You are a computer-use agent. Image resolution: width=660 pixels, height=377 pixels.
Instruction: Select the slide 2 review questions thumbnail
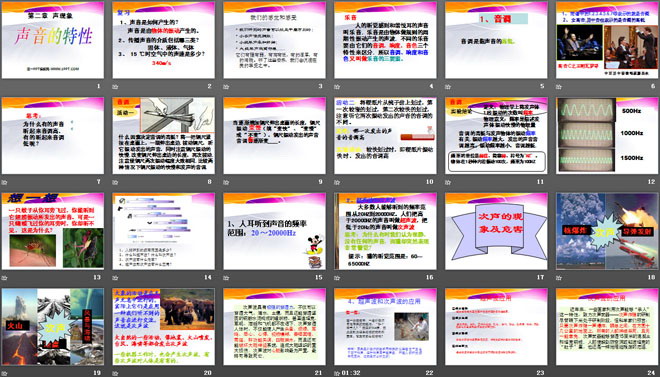coord(163,40)
